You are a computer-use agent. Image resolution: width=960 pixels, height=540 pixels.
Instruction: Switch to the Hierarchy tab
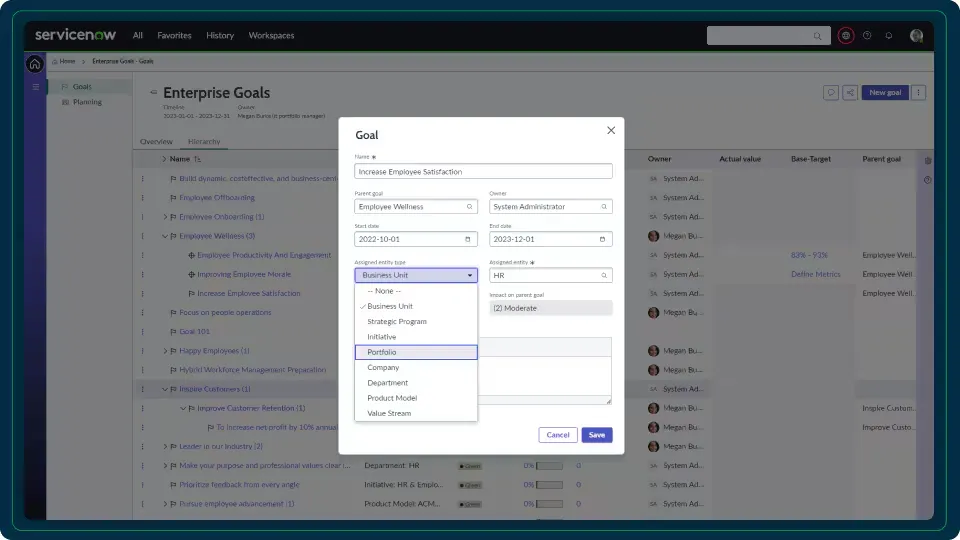pos(204,141)
